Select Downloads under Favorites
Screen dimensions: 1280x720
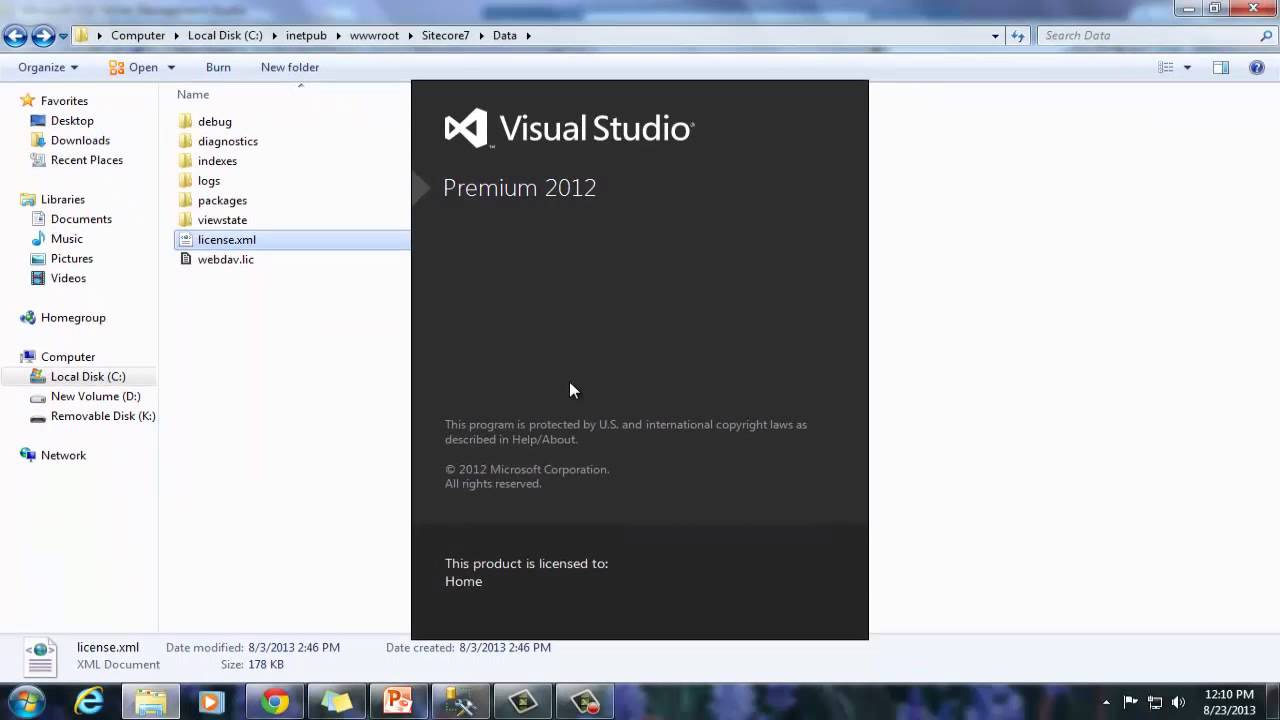[x=80, y=140]
